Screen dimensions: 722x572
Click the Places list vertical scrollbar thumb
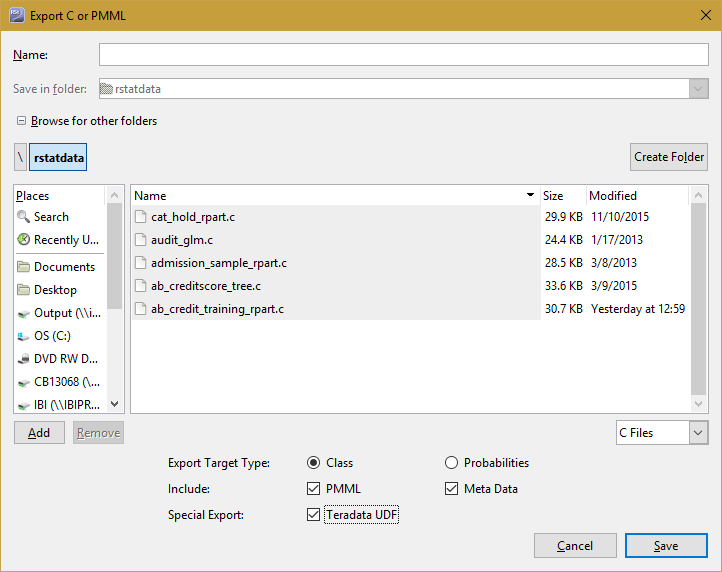(x=115, y=256)
